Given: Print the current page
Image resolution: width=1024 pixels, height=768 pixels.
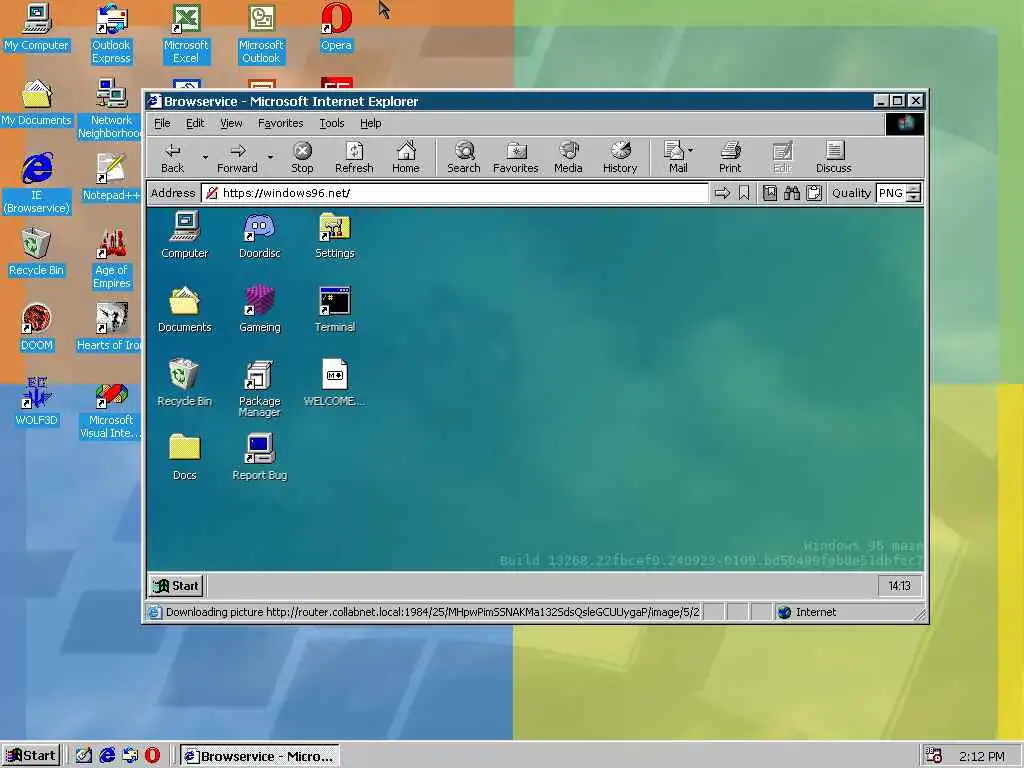Looking at the screenshot, I should click(x=730, y=157).
